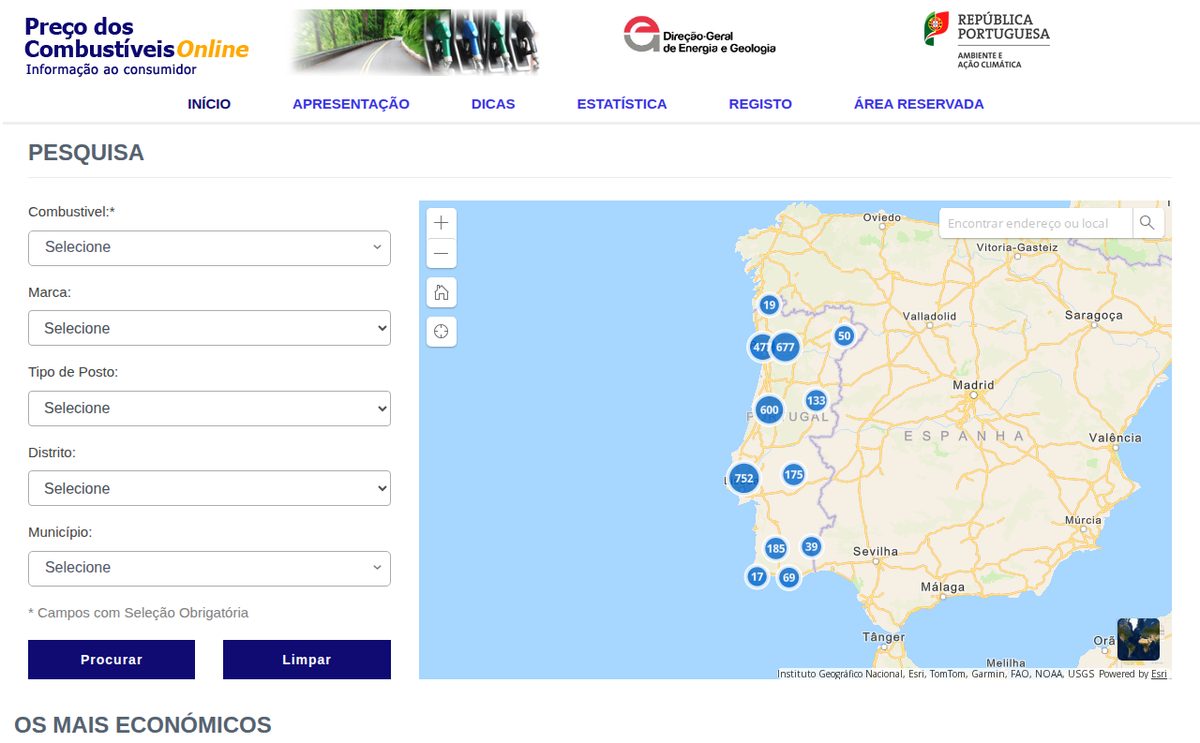The width and height of the screenshot is (1200, 743).
Task: Open the ÁREA RESERVADA menu page
Action: click(x=919, y=104)
